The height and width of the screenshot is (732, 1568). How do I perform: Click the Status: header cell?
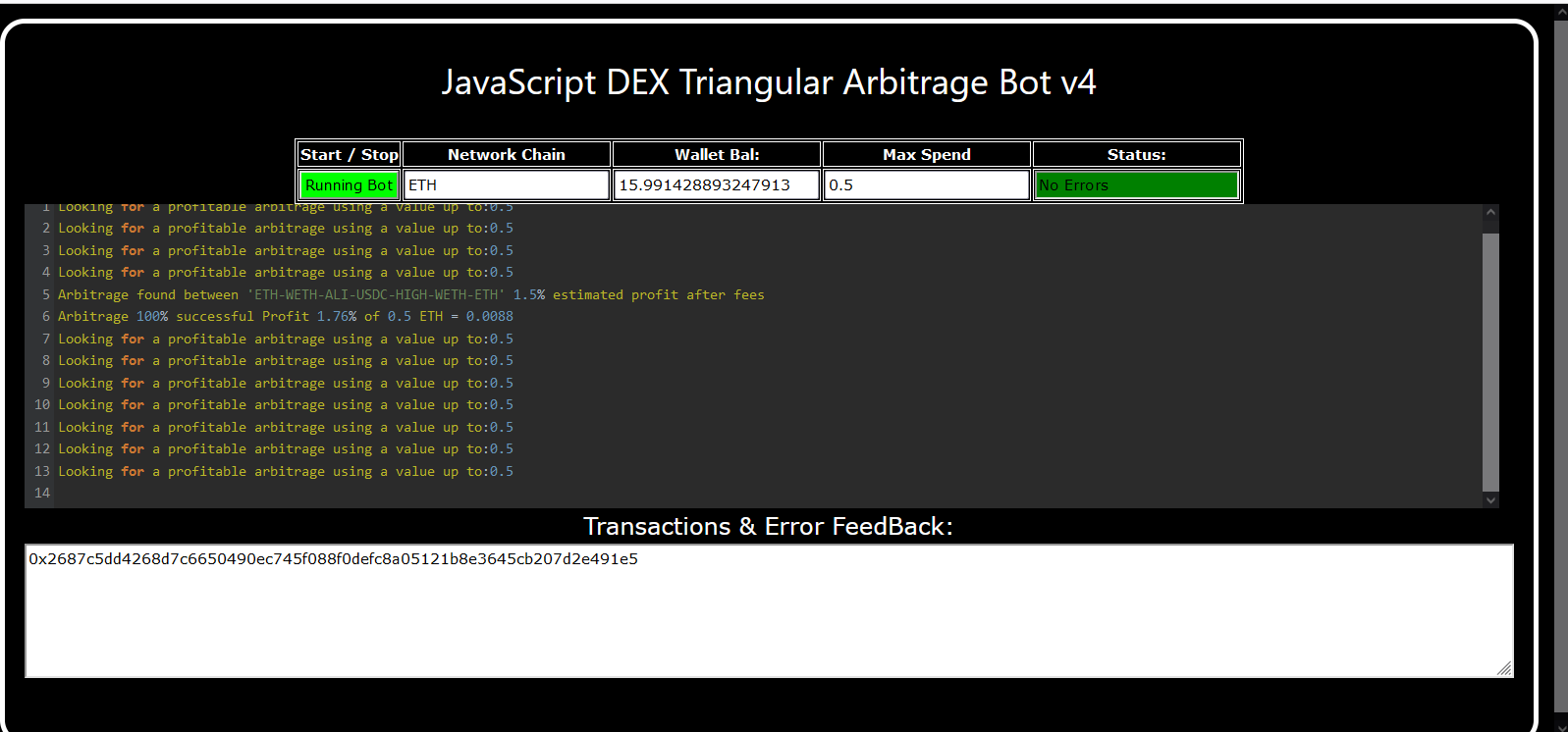click(1137, 154)
